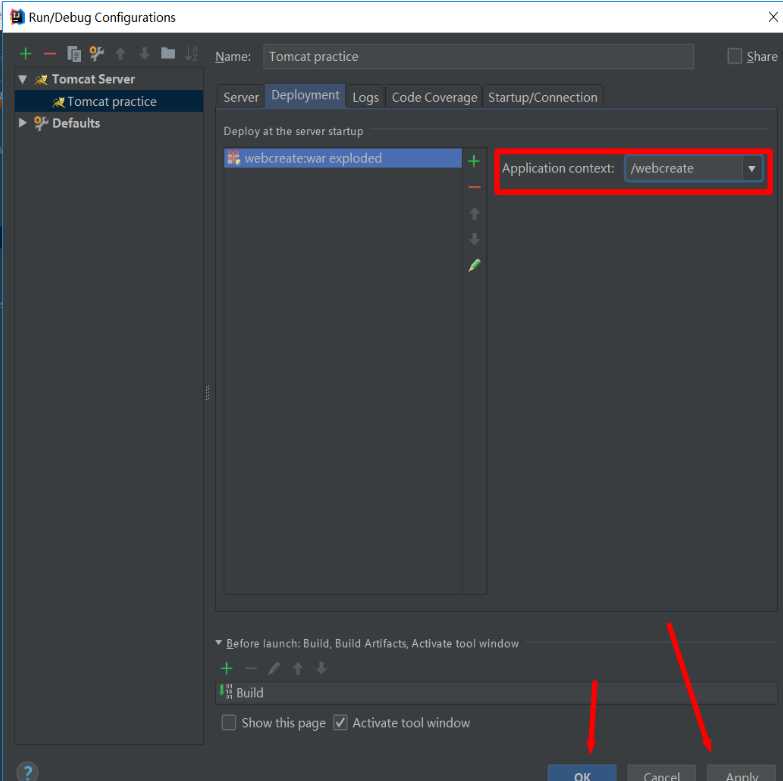The image size is (783, 781).
Task: Click the Cancel button
Action: pyautogui.click(x=661, y=773)
